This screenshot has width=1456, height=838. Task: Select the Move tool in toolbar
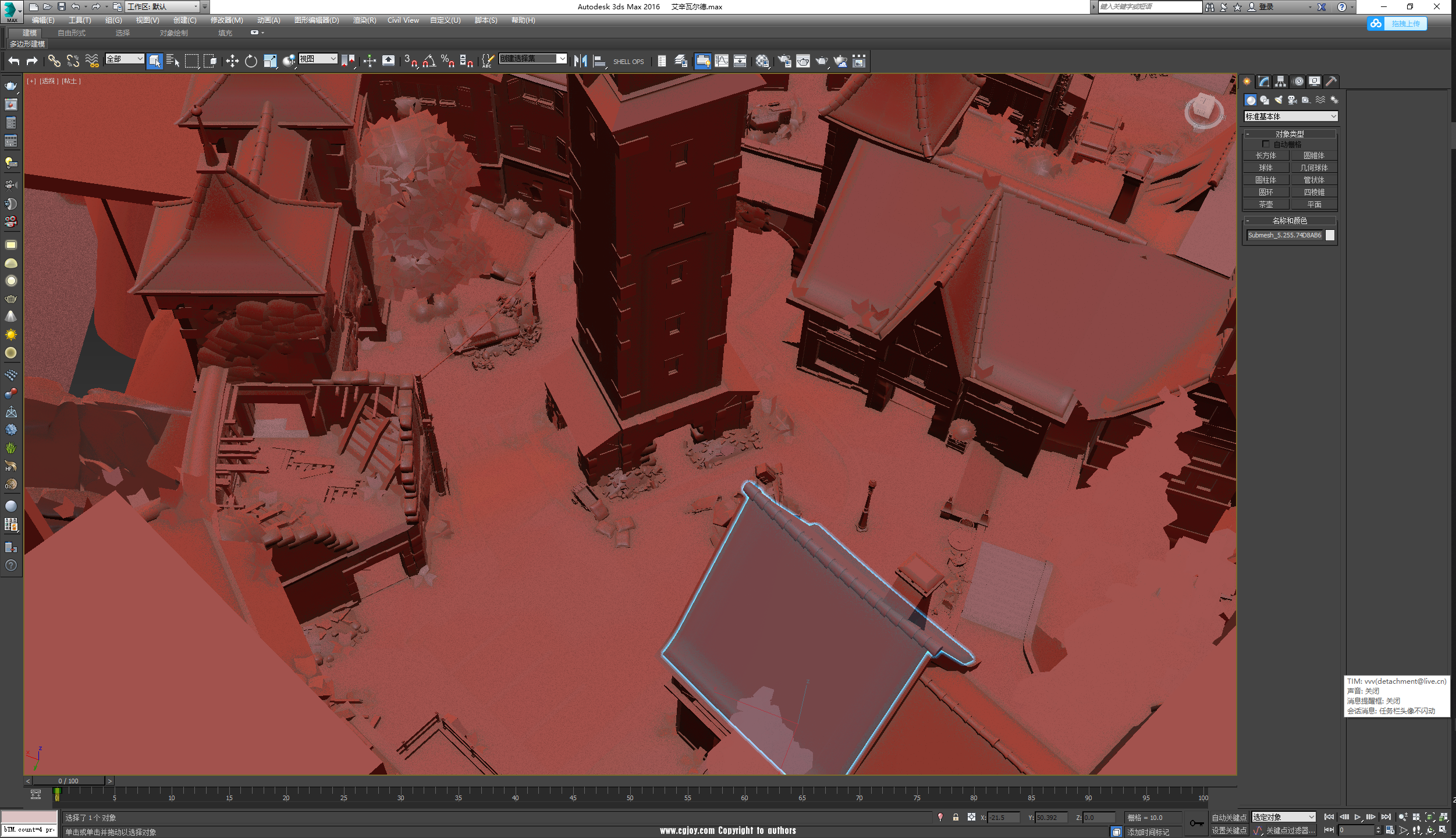click(x=232, y=61)
